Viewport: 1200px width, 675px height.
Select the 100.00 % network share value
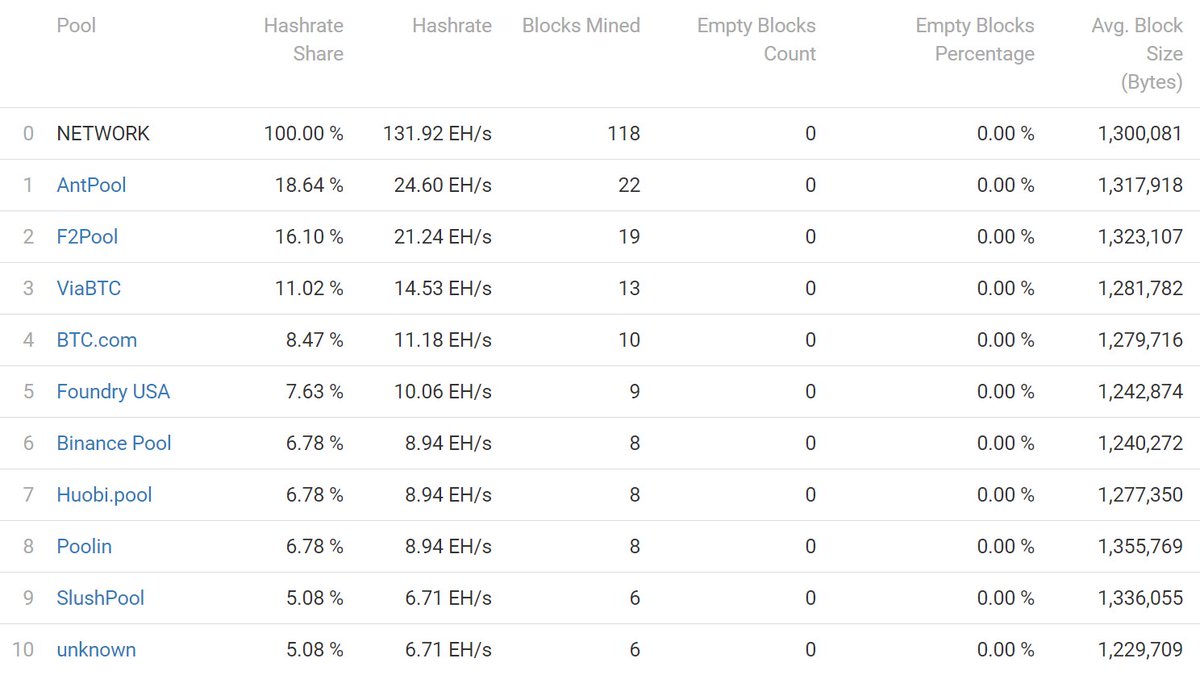click(x=304, y=134)
